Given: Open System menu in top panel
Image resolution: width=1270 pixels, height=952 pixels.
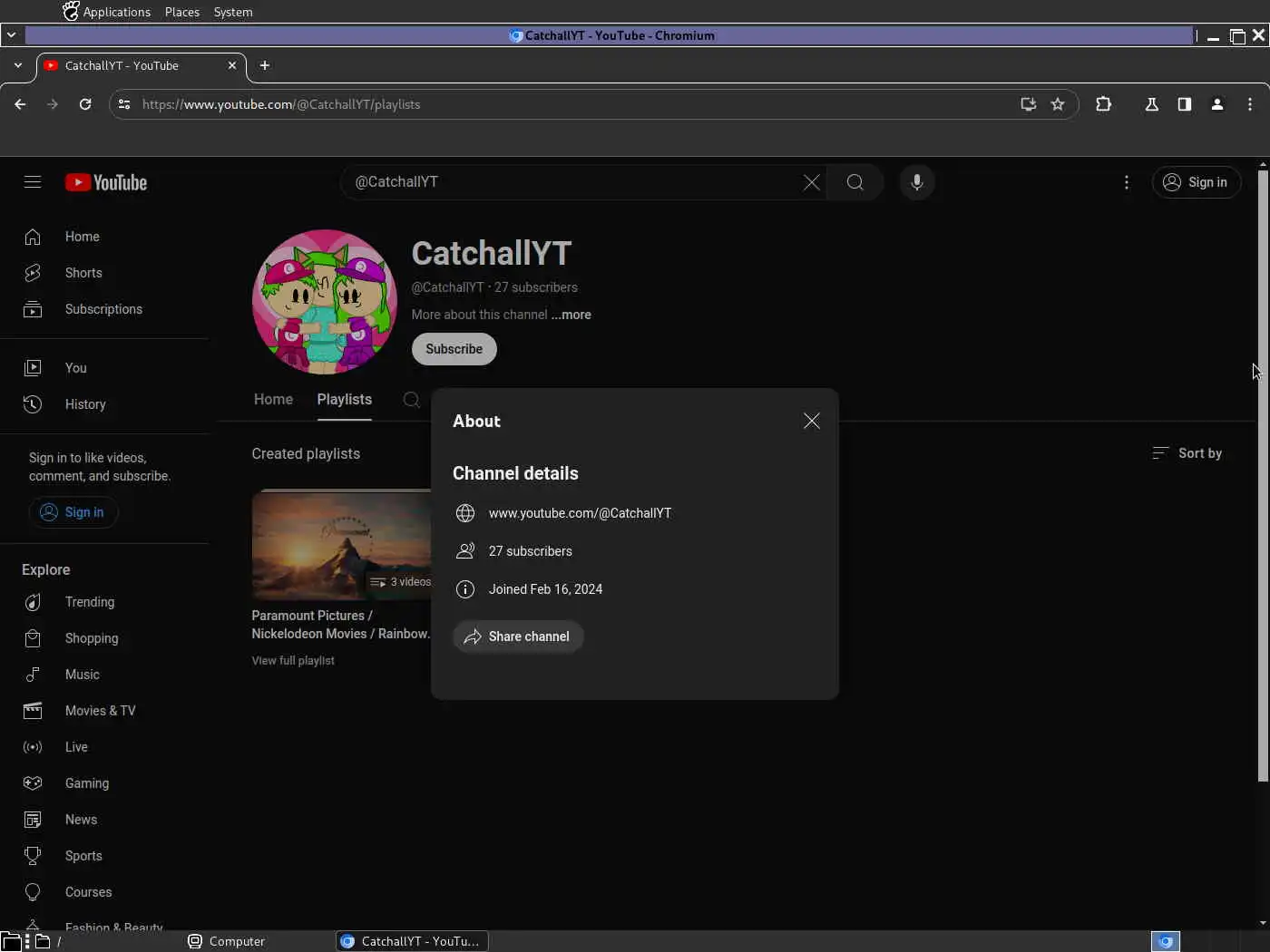Looking at the screenshot, I should 233,12.
